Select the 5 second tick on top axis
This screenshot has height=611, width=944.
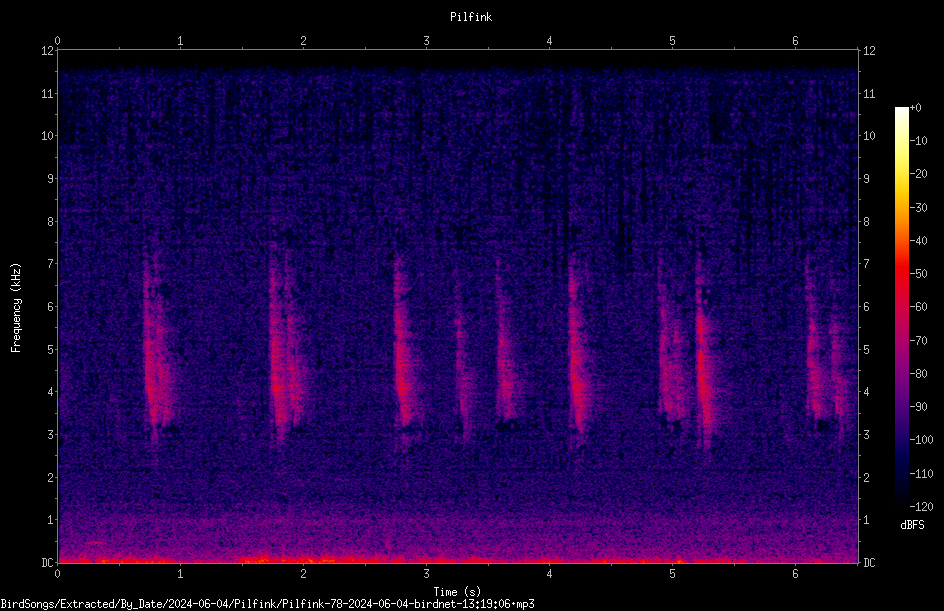click(x=672, y=41)
